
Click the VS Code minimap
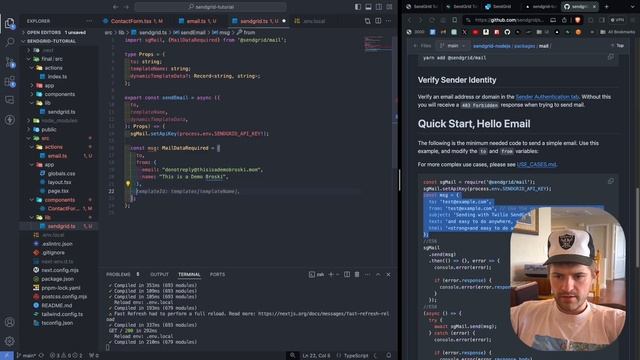click(x=378, y=44)
